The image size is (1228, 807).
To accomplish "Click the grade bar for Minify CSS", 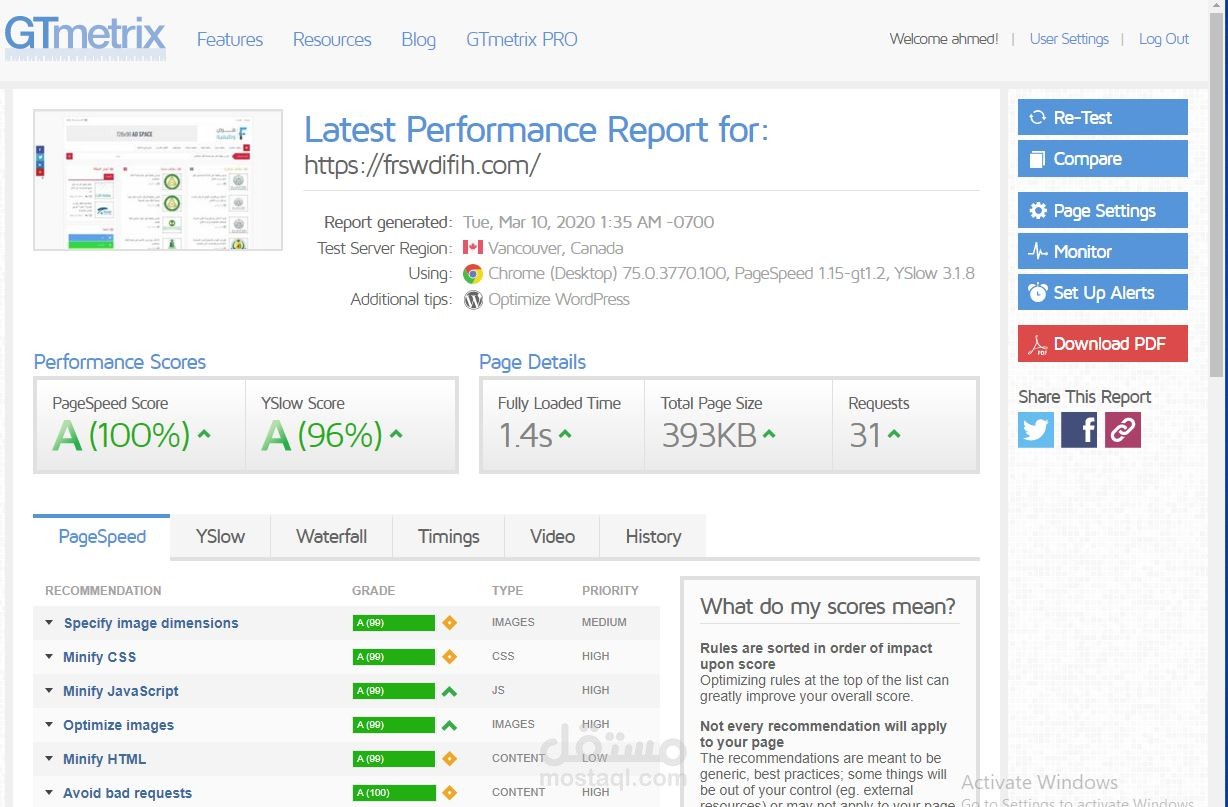I will [394, 657].
